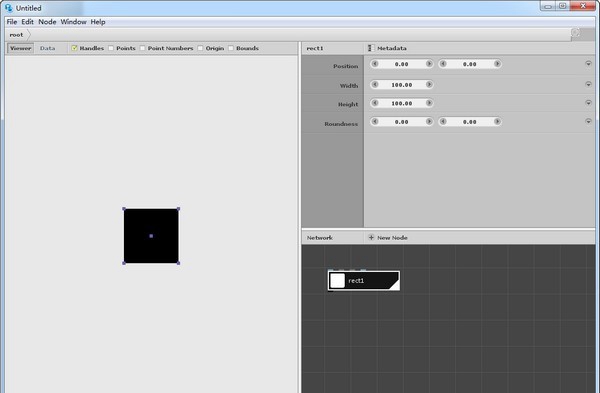The width and height of the screenshot is (600, 393).
Task: Open the Node menu
Action: tap(47, 22)
